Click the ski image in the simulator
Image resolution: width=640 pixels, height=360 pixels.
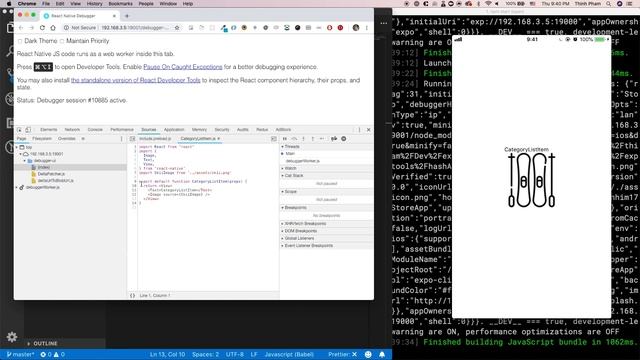(x=531, y=180)
